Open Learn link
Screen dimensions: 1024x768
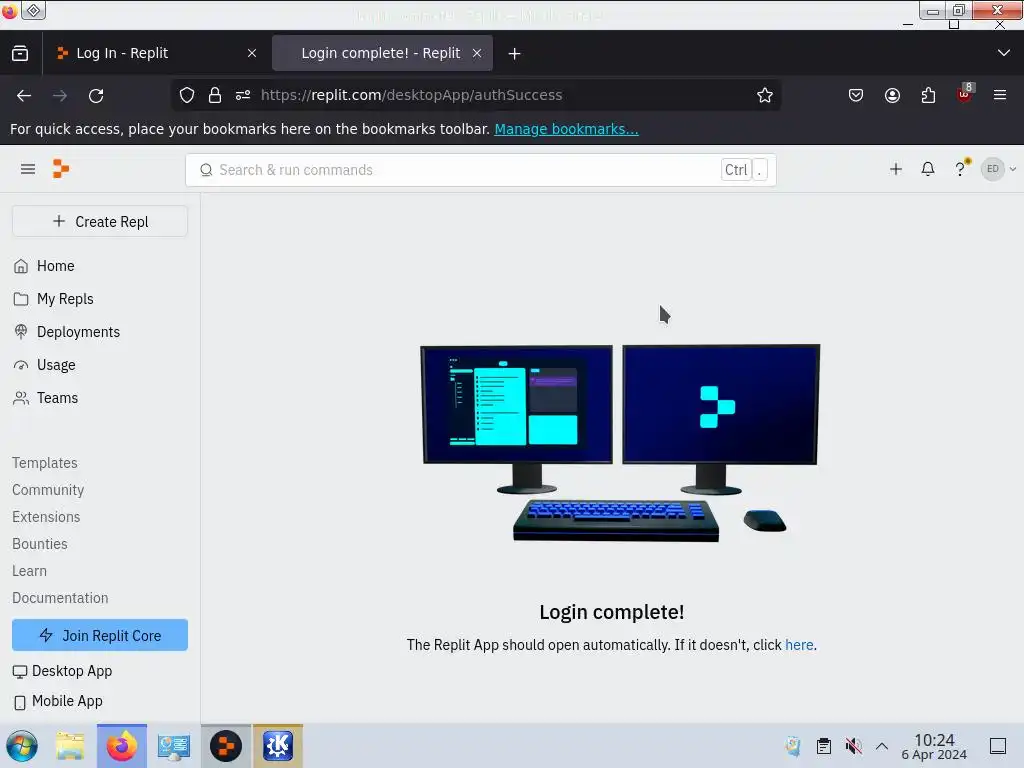tap(29, 571)
